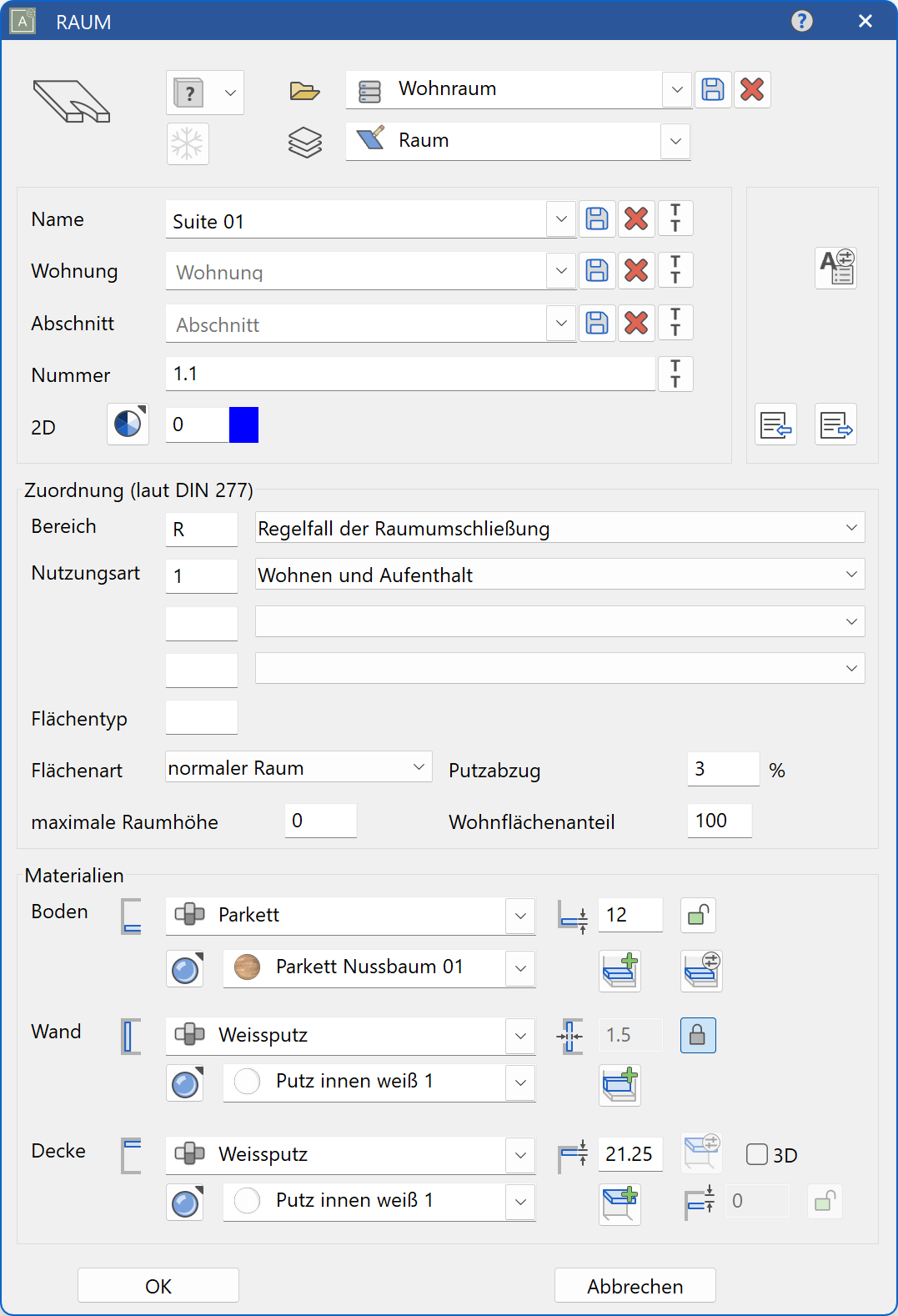Click the Flächentyp input field
Image resolution: width=898 pixels, height=1316 pixels.
tap(202, 717)
